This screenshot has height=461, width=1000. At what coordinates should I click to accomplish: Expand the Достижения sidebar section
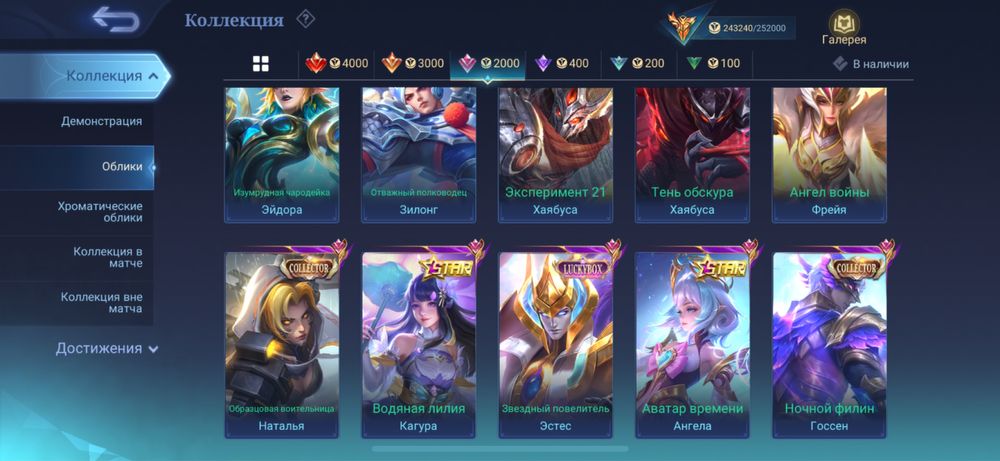(107, 349)
